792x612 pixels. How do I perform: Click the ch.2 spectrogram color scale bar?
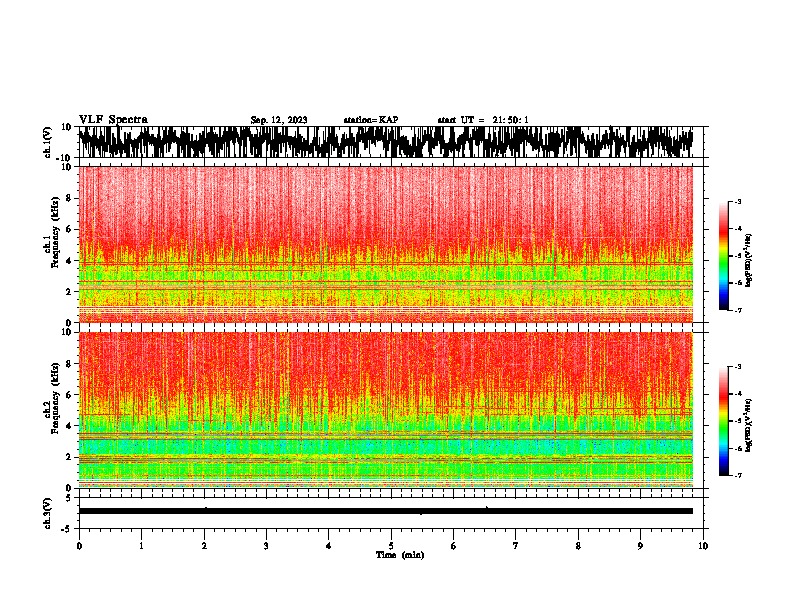(x=723, y=421)
